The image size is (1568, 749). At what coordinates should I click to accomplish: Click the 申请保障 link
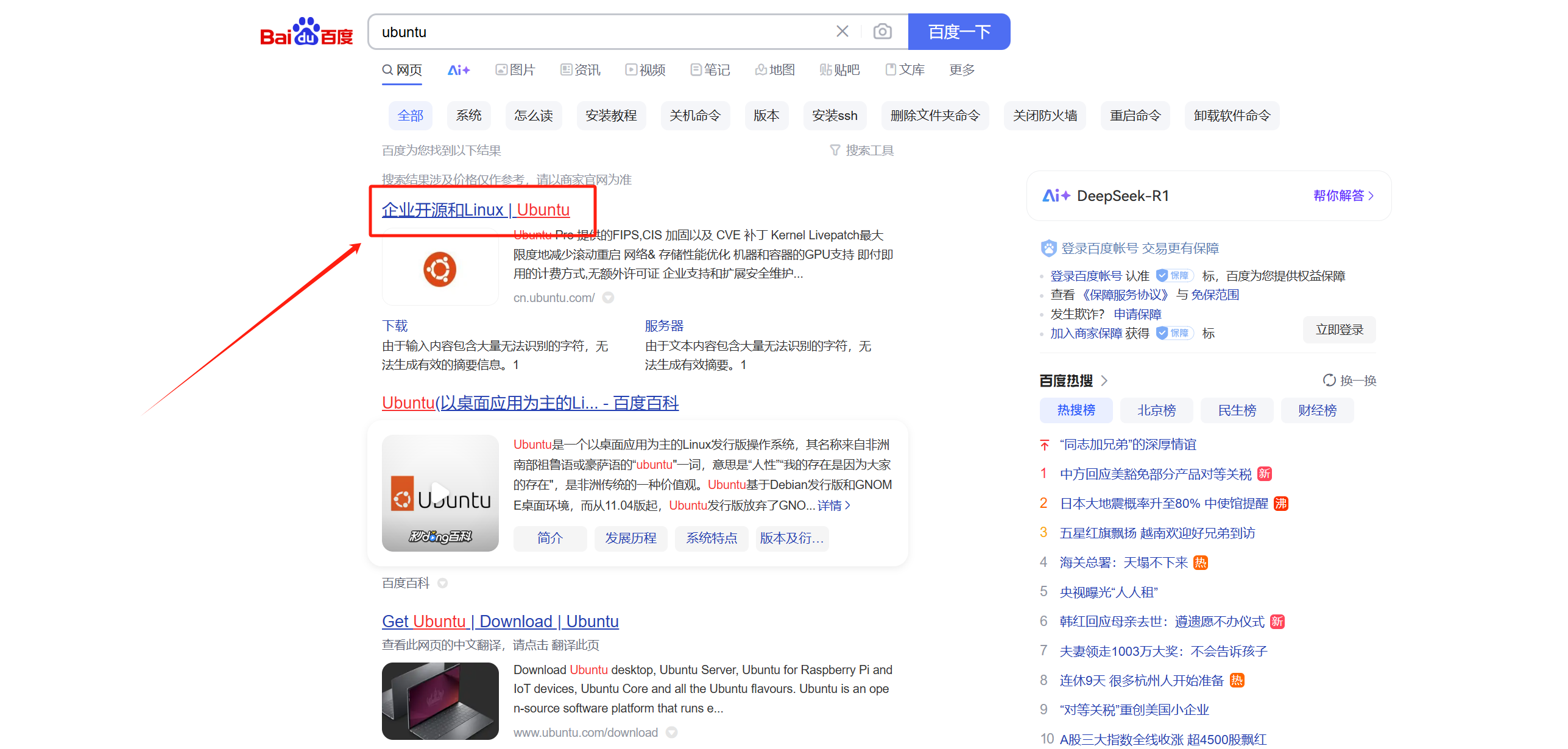click(x=1137, y=314)
